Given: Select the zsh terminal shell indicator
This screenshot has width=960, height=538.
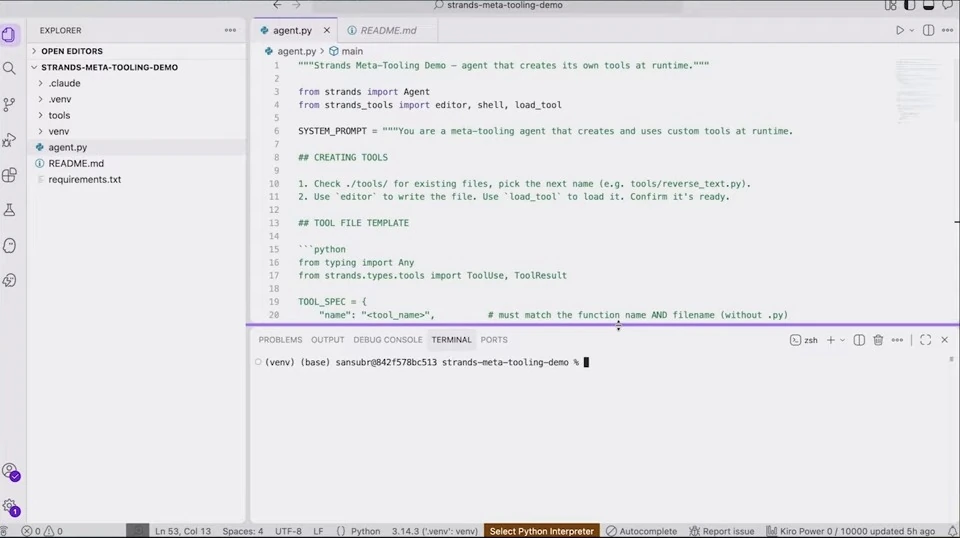Looking at the screenshot, I should click(804, 340).
